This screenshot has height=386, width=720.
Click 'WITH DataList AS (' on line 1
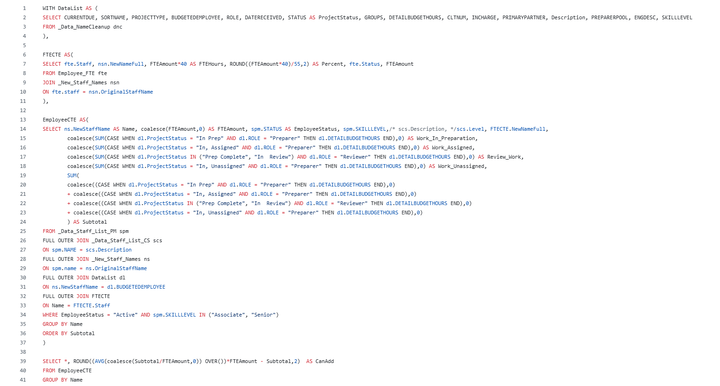(x=70, y=8)
